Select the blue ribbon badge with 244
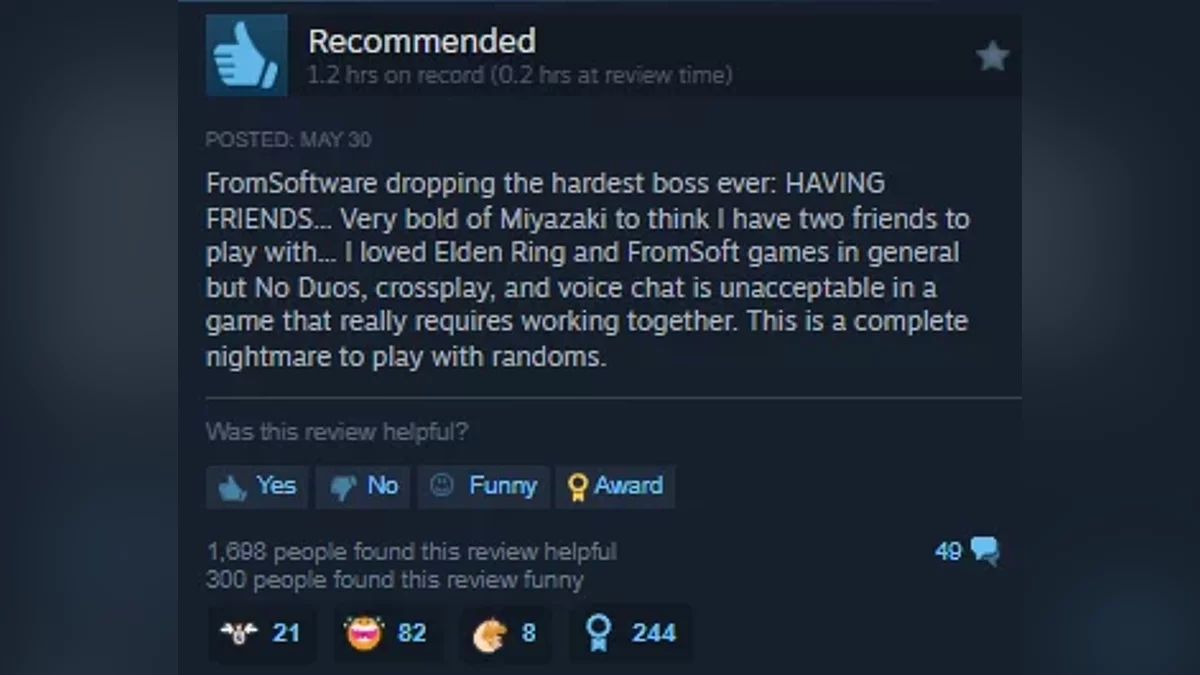The height and width of the screenshot is (675, 1200). coord(631,633)
